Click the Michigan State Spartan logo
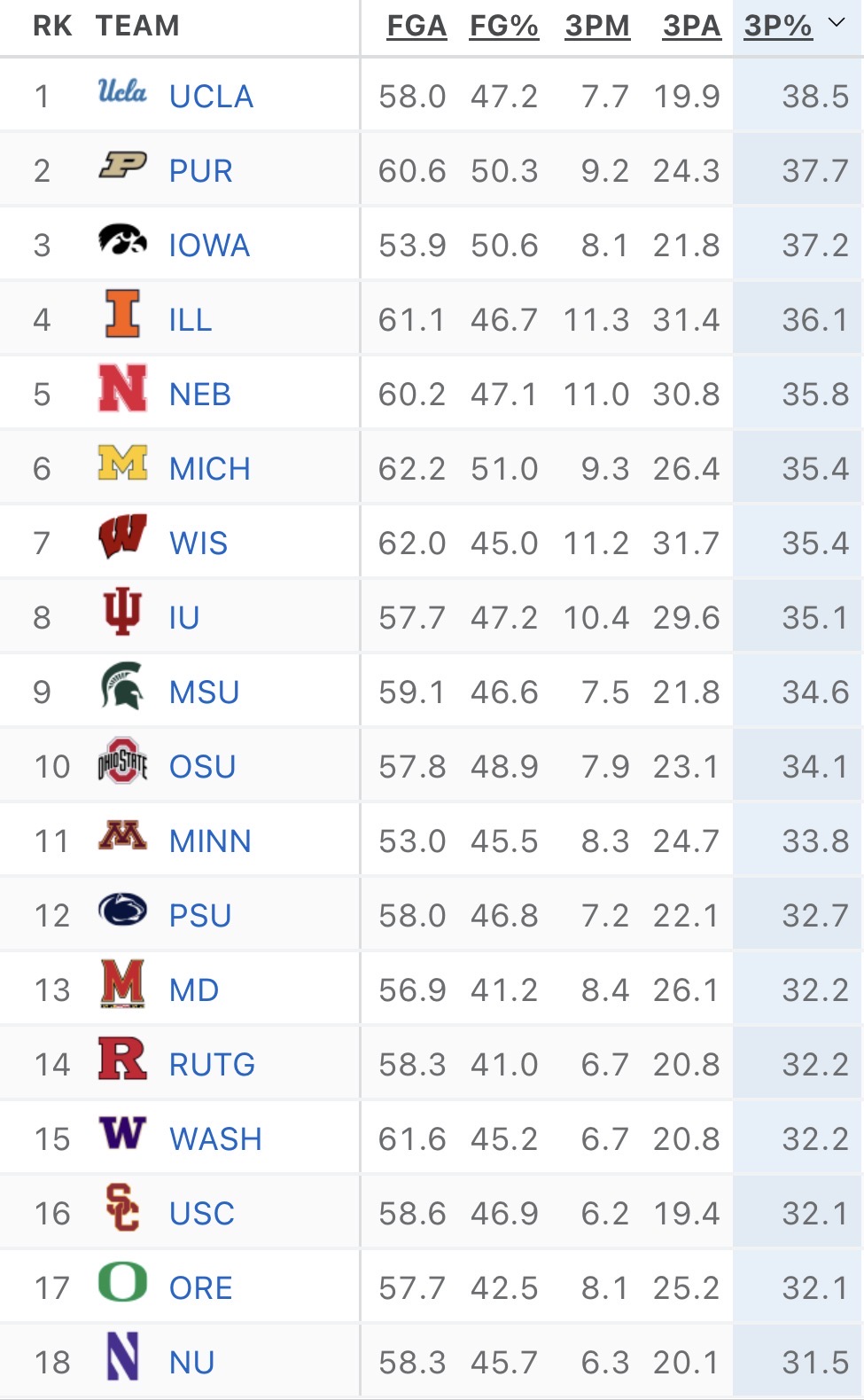Viewport: 864px width, 1400px height. point(122,687)
